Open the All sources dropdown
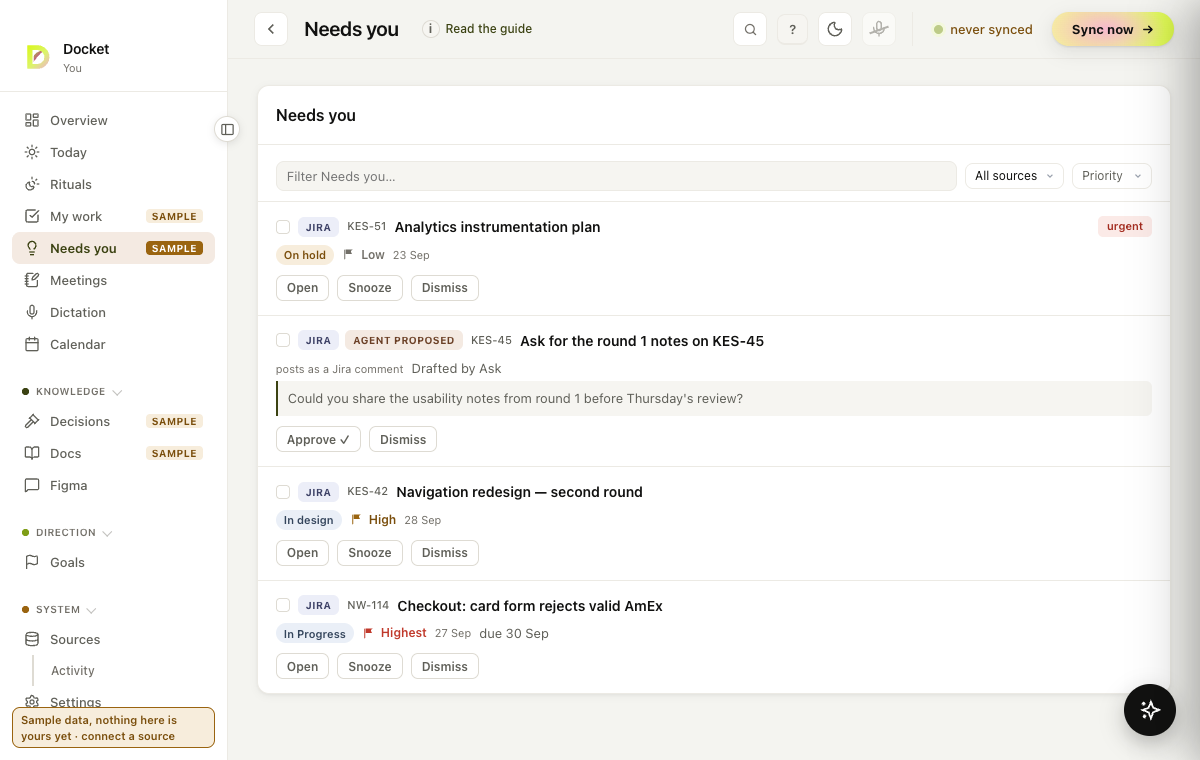The width and height of the screenshot is (1200, 760). (1014, 176)
